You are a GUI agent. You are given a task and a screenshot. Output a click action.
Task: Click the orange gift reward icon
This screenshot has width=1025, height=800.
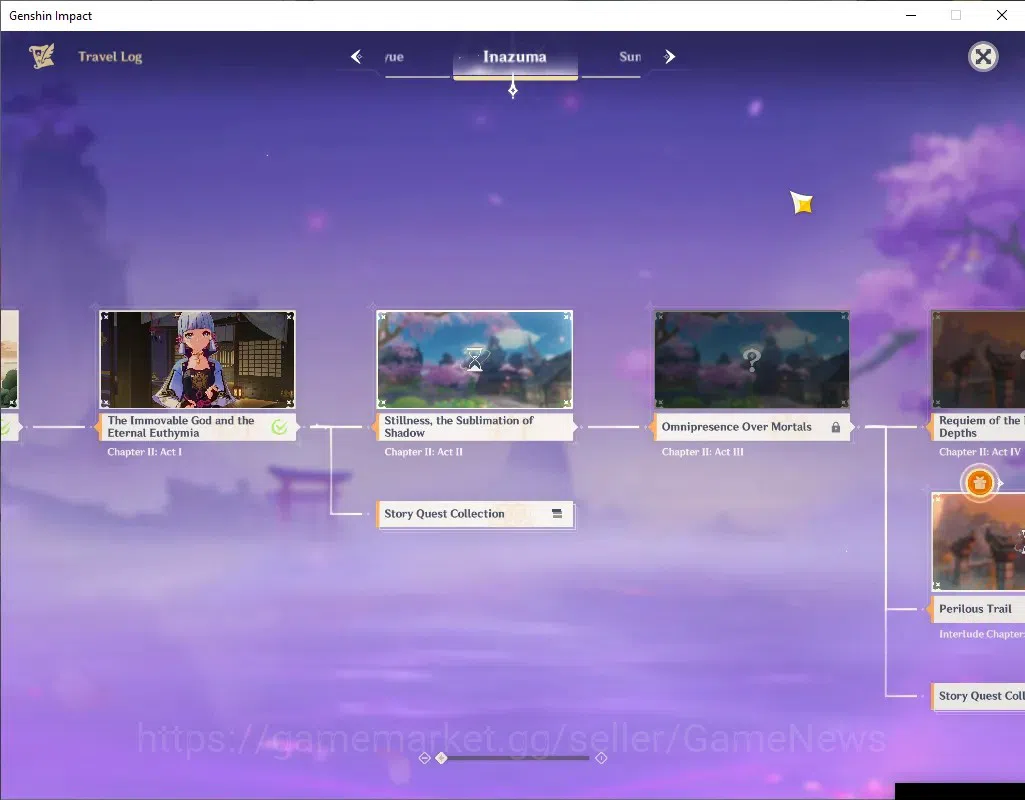point(979,483)
